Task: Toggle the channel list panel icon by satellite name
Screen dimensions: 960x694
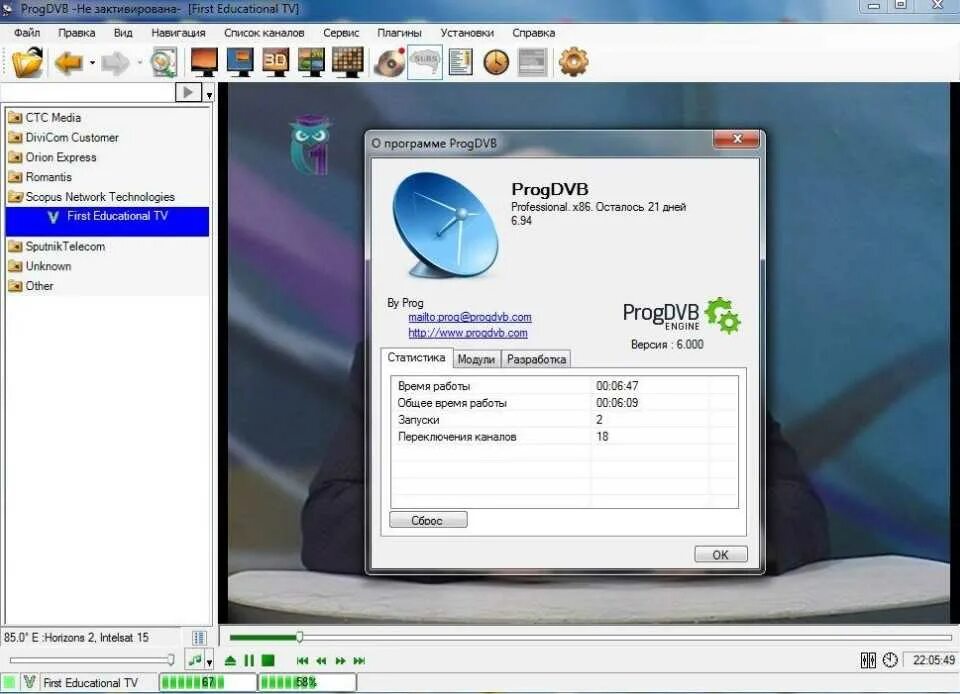Action: click(x=199, y=638)
